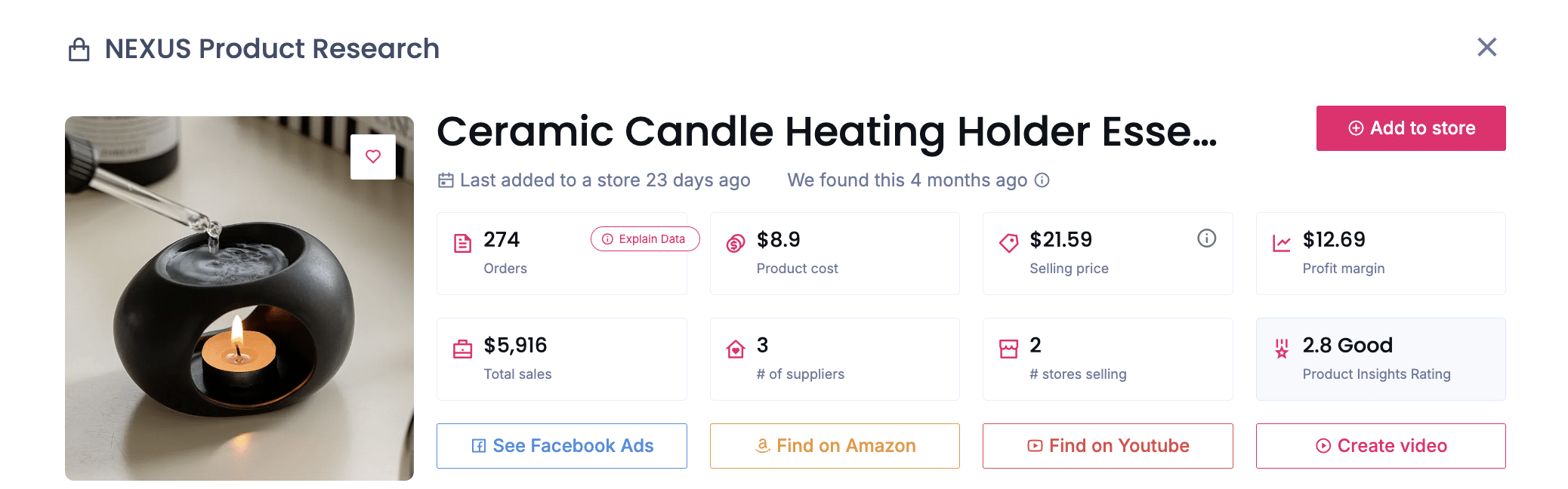Click Create video
Image resolution: width=1568 pixels, height=489 pixels.
1380,445
